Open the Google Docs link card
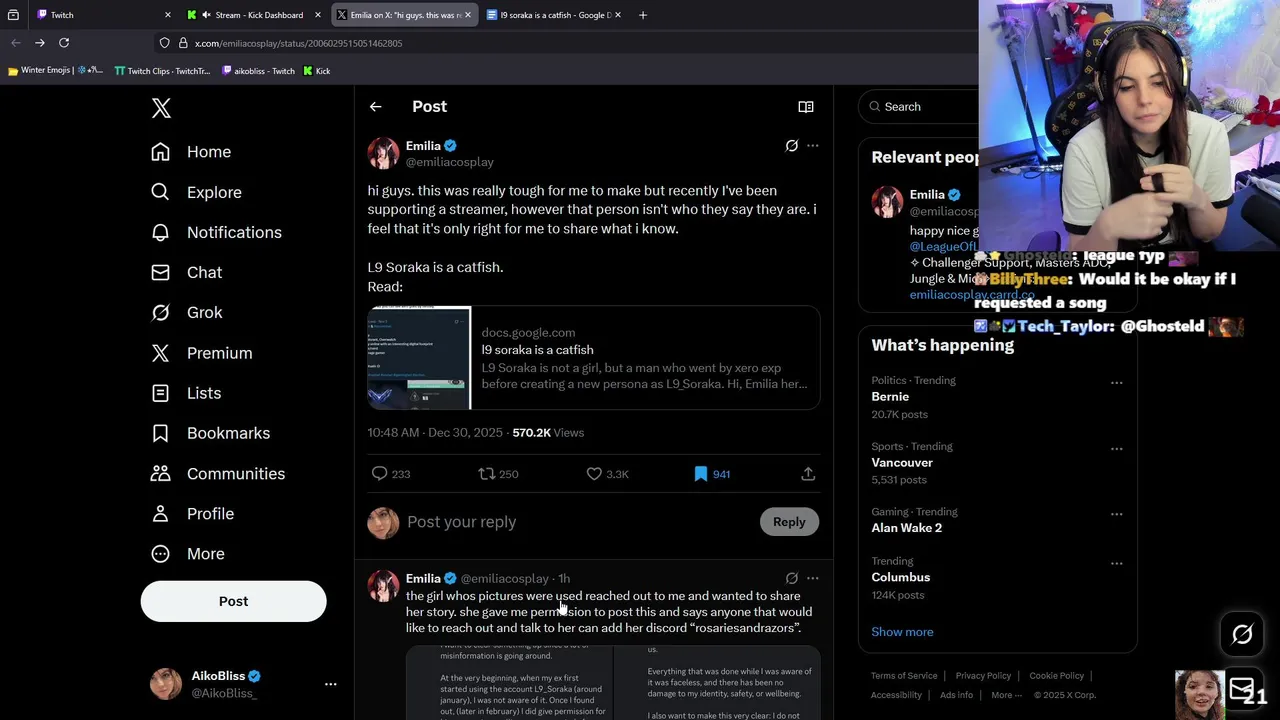Image resolution: width=1280 pixels, height=720 pixels. click(x=594, y=358)
